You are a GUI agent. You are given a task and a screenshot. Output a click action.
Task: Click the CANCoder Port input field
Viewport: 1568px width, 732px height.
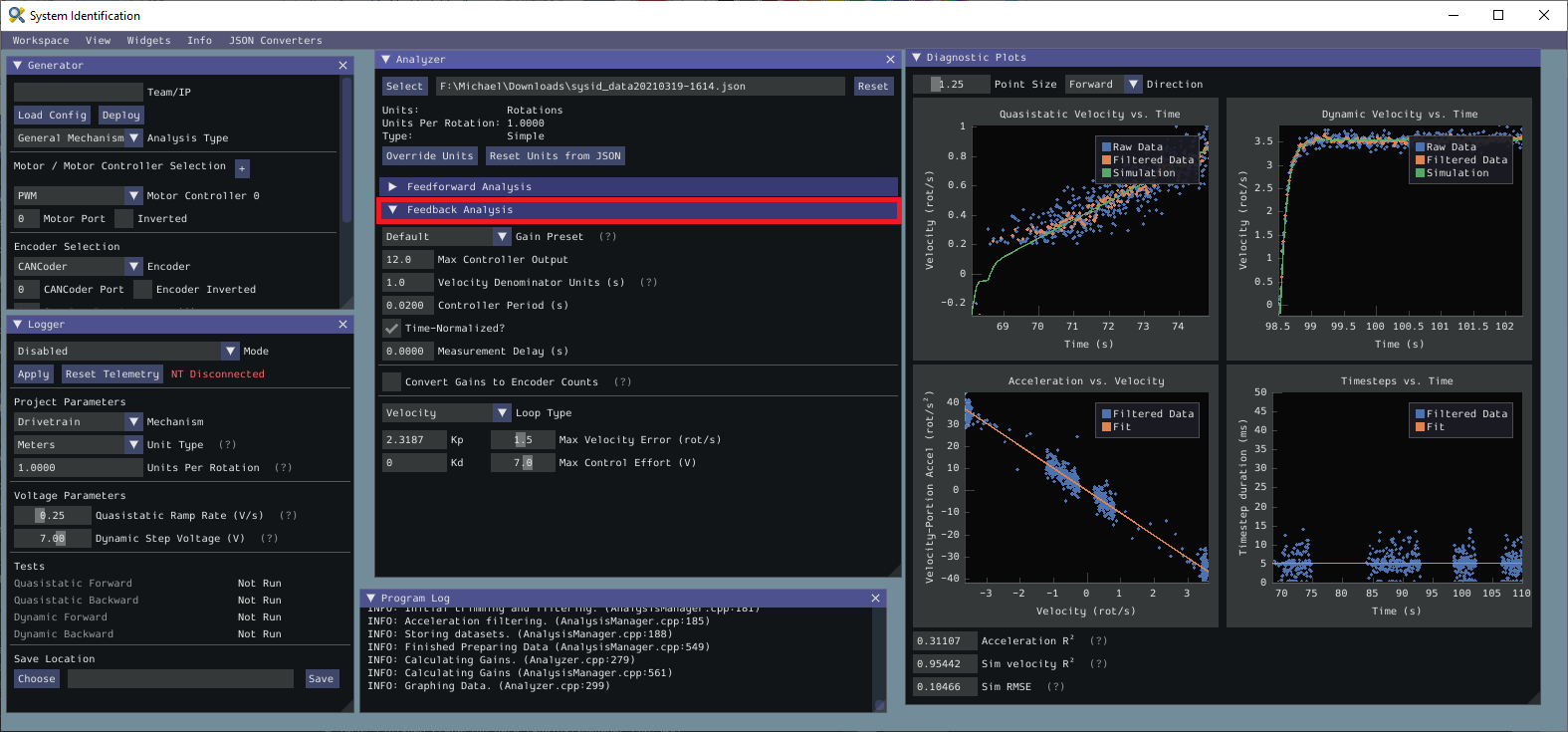coord(26,290)
